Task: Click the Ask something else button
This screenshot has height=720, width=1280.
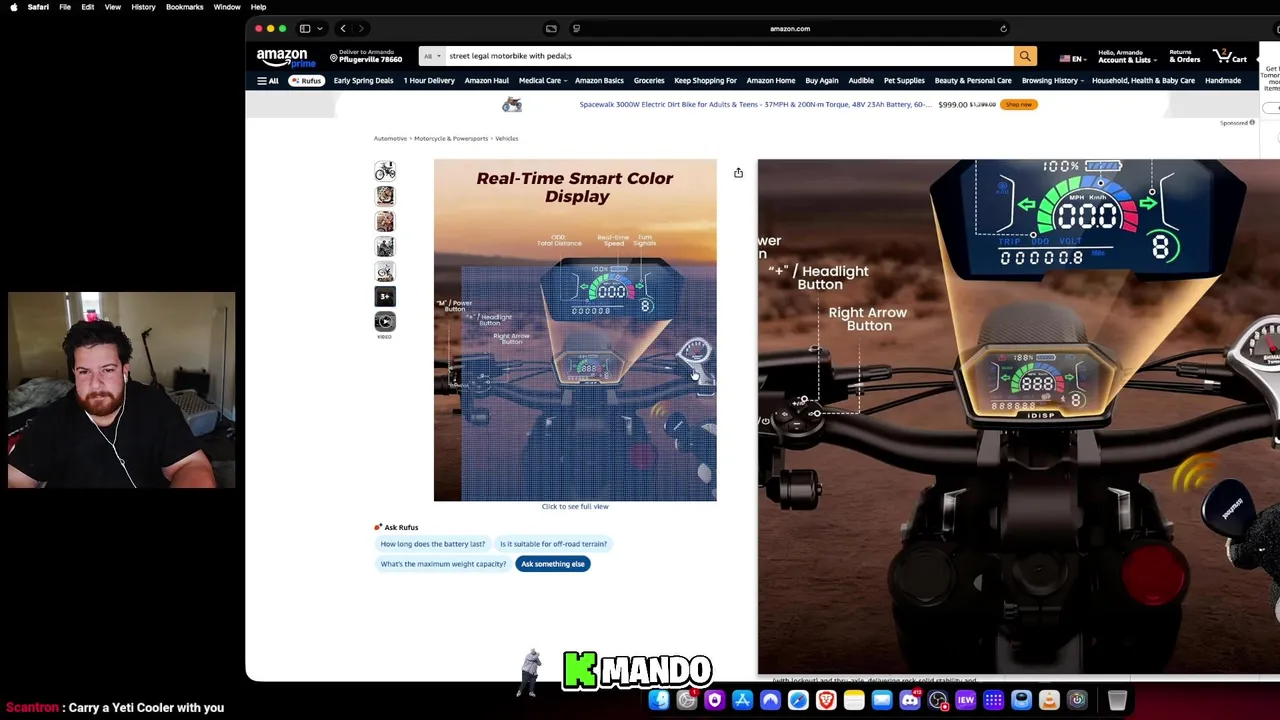Action: pos(553,564)
